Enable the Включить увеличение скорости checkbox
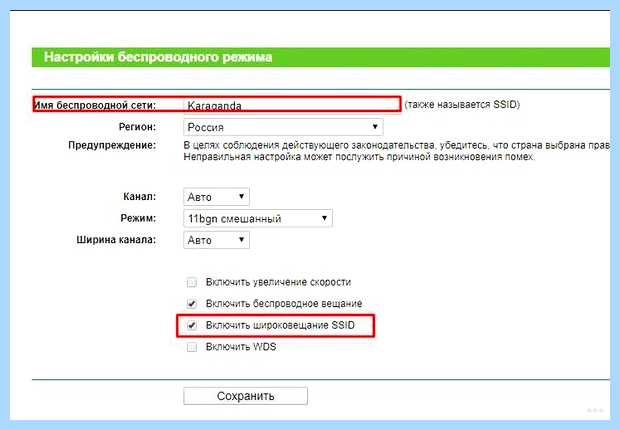The width and height of the screenshot is (620, 430). (x=192, y=283)
